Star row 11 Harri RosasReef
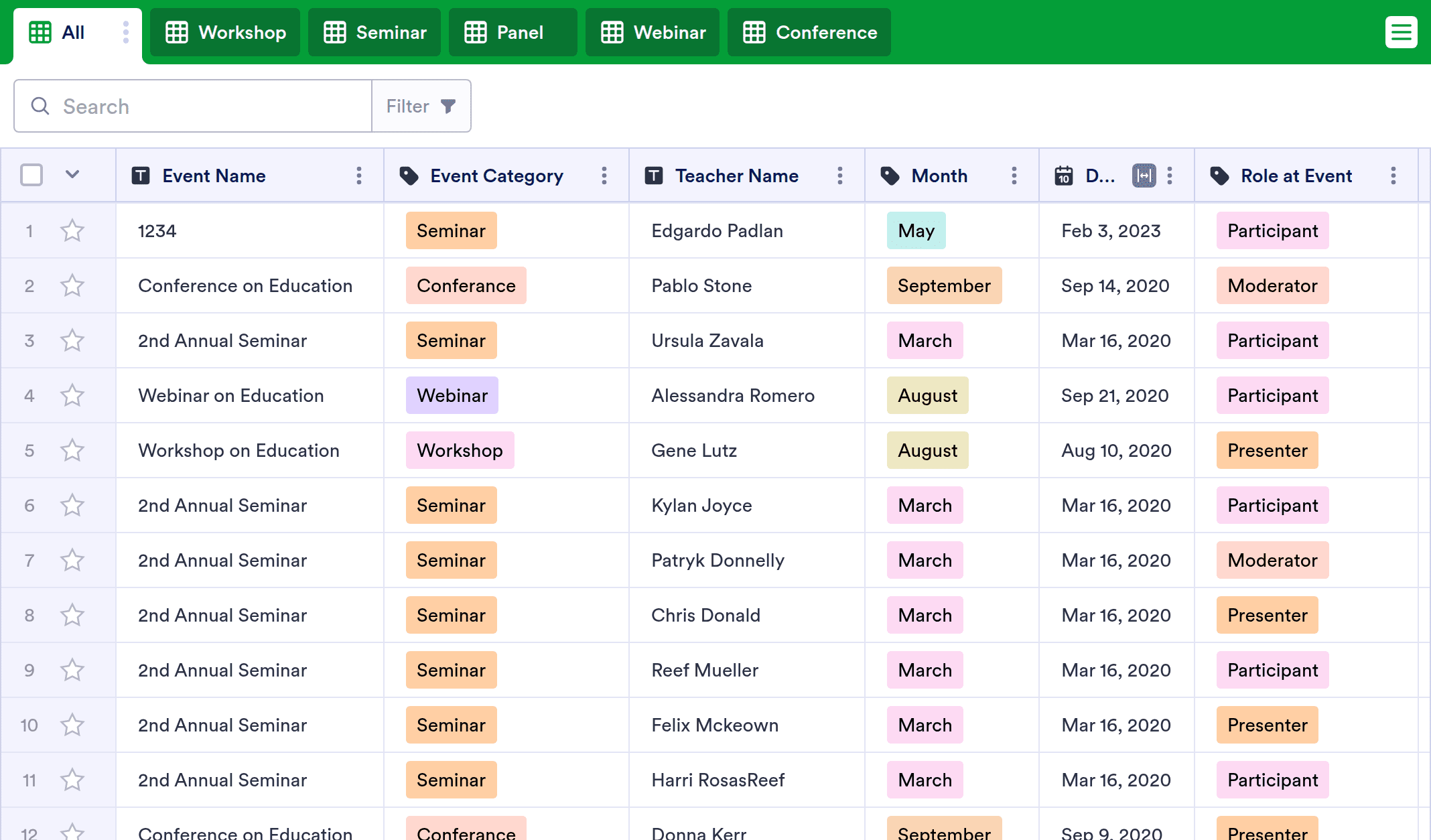Image resolution: width=1431 pixels, height=840 pixels. pos(72,780)
